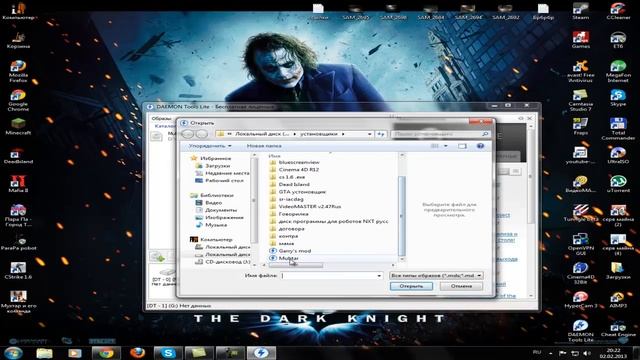Open uTorrent desktop shortcut
This screenshot has height=360, width=640.
tap(618, 184)
